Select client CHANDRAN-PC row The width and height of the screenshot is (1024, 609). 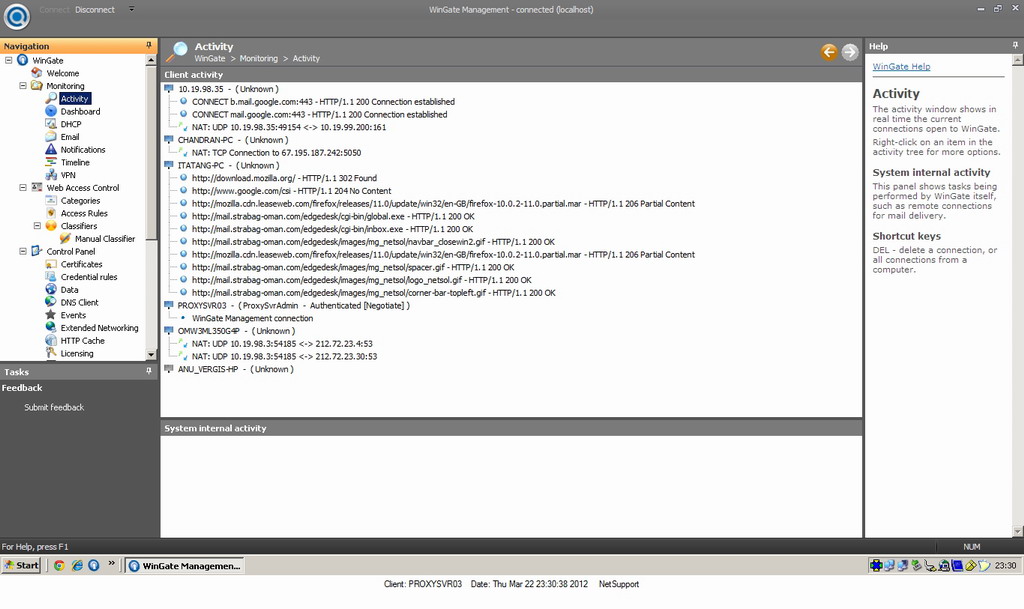tap(232, 140)
